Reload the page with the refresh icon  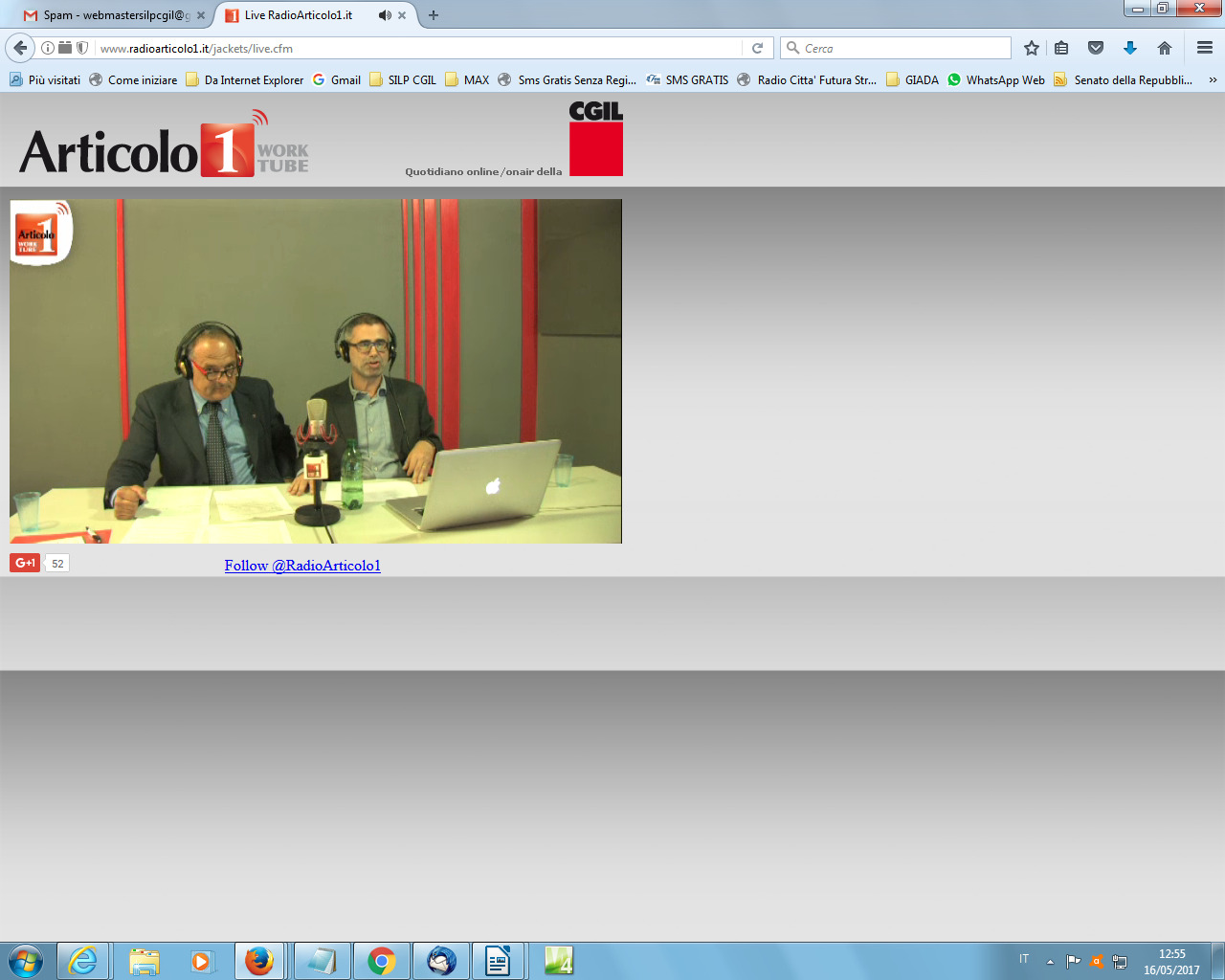757,48
